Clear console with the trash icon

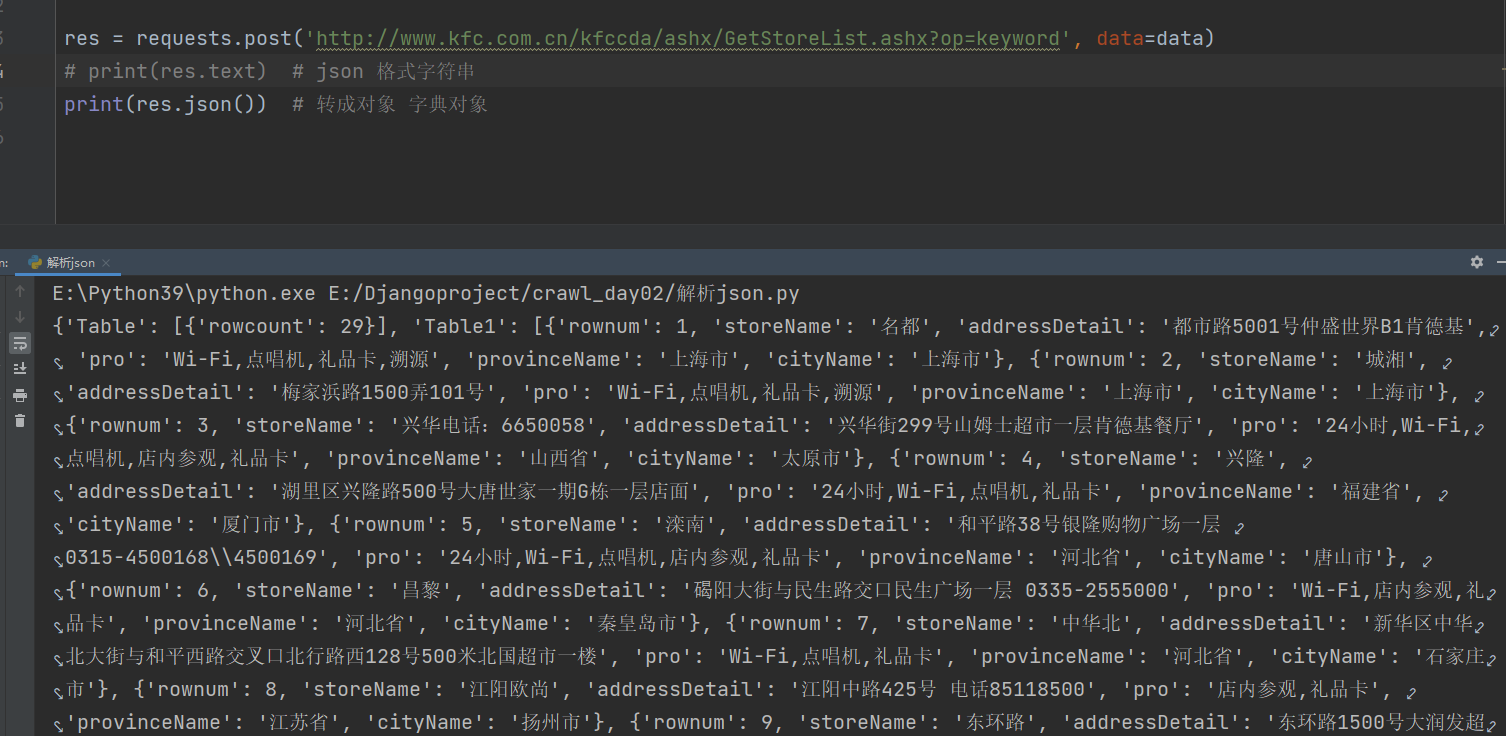tap(19, 421)
